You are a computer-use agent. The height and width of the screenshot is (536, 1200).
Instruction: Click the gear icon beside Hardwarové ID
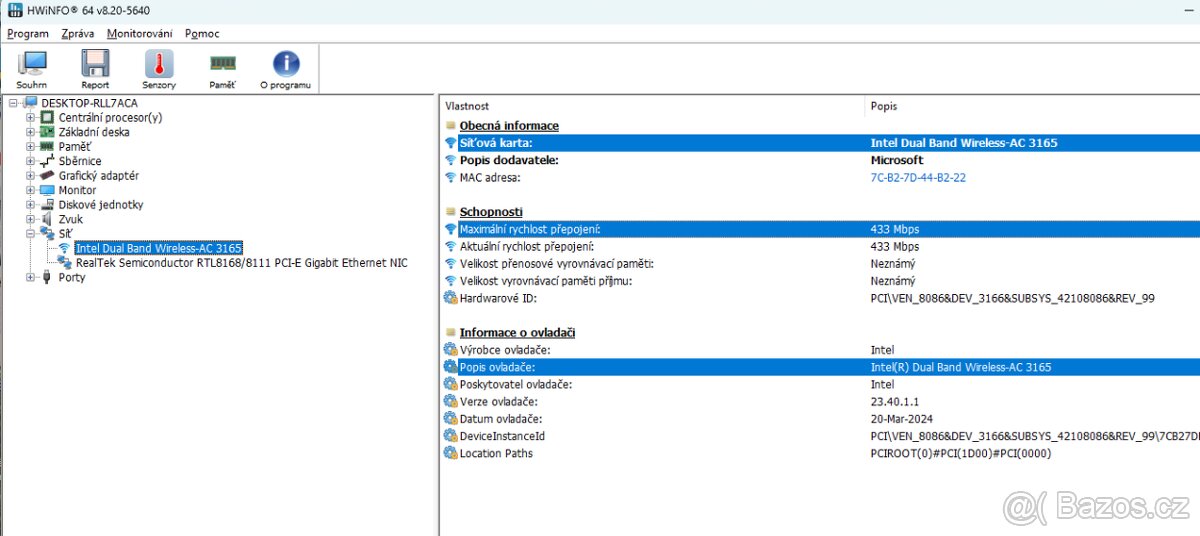point(450,298)
